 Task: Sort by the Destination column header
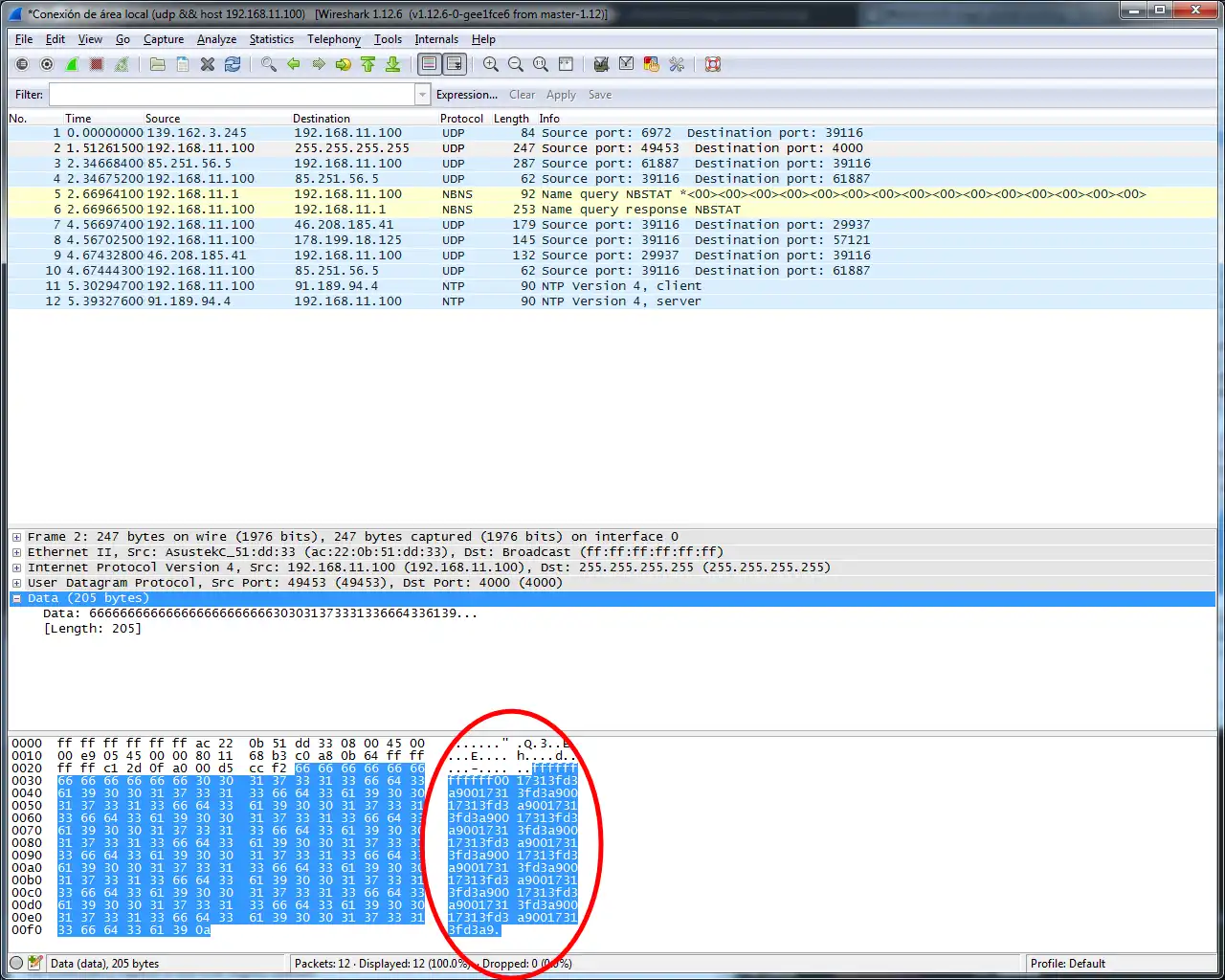[322, 119]
